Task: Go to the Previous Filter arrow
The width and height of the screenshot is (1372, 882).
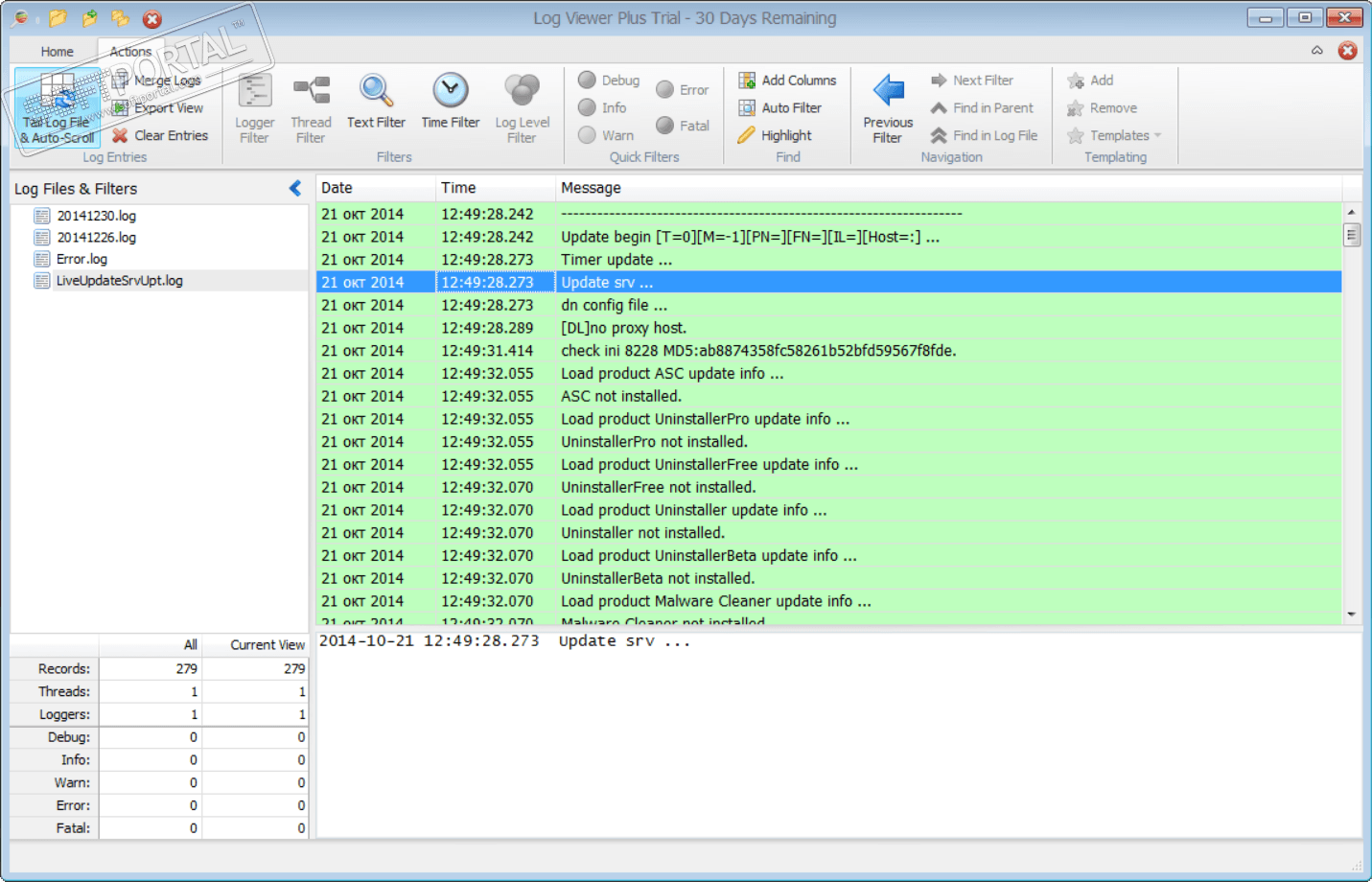Action: 888,91
